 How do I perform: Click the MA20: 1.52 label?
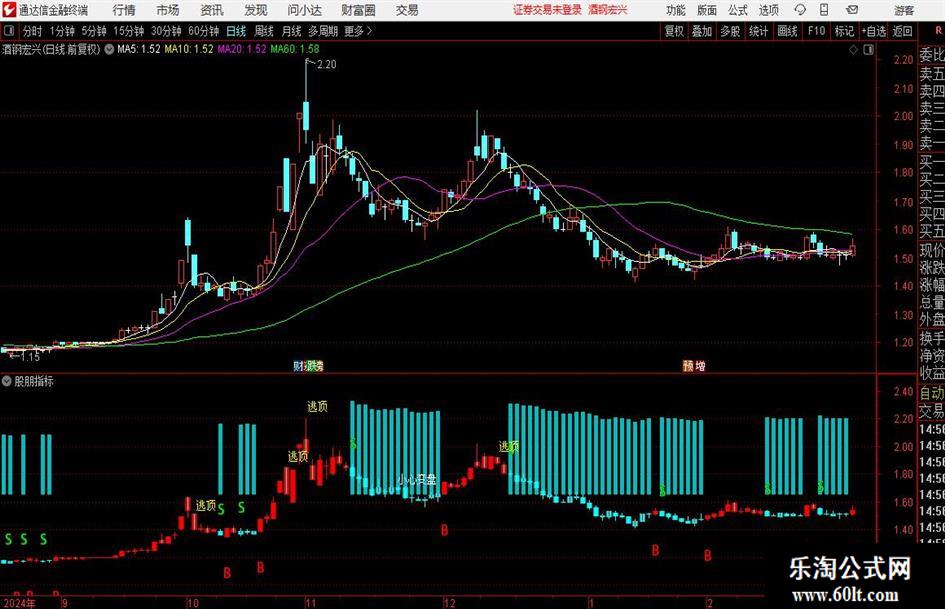point(242,49)
